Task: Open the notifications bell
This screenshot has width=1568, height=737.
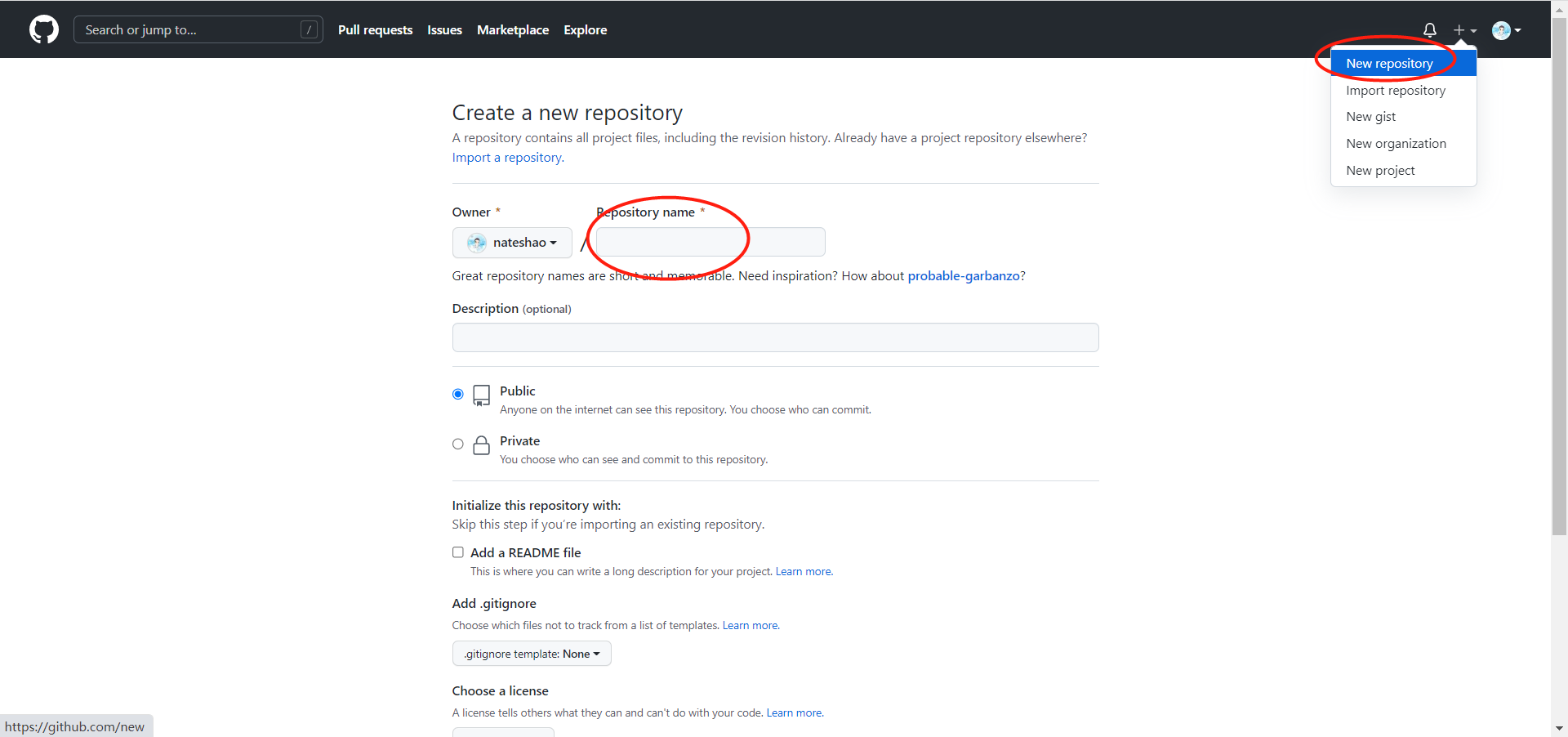Action: (1429, 30)
